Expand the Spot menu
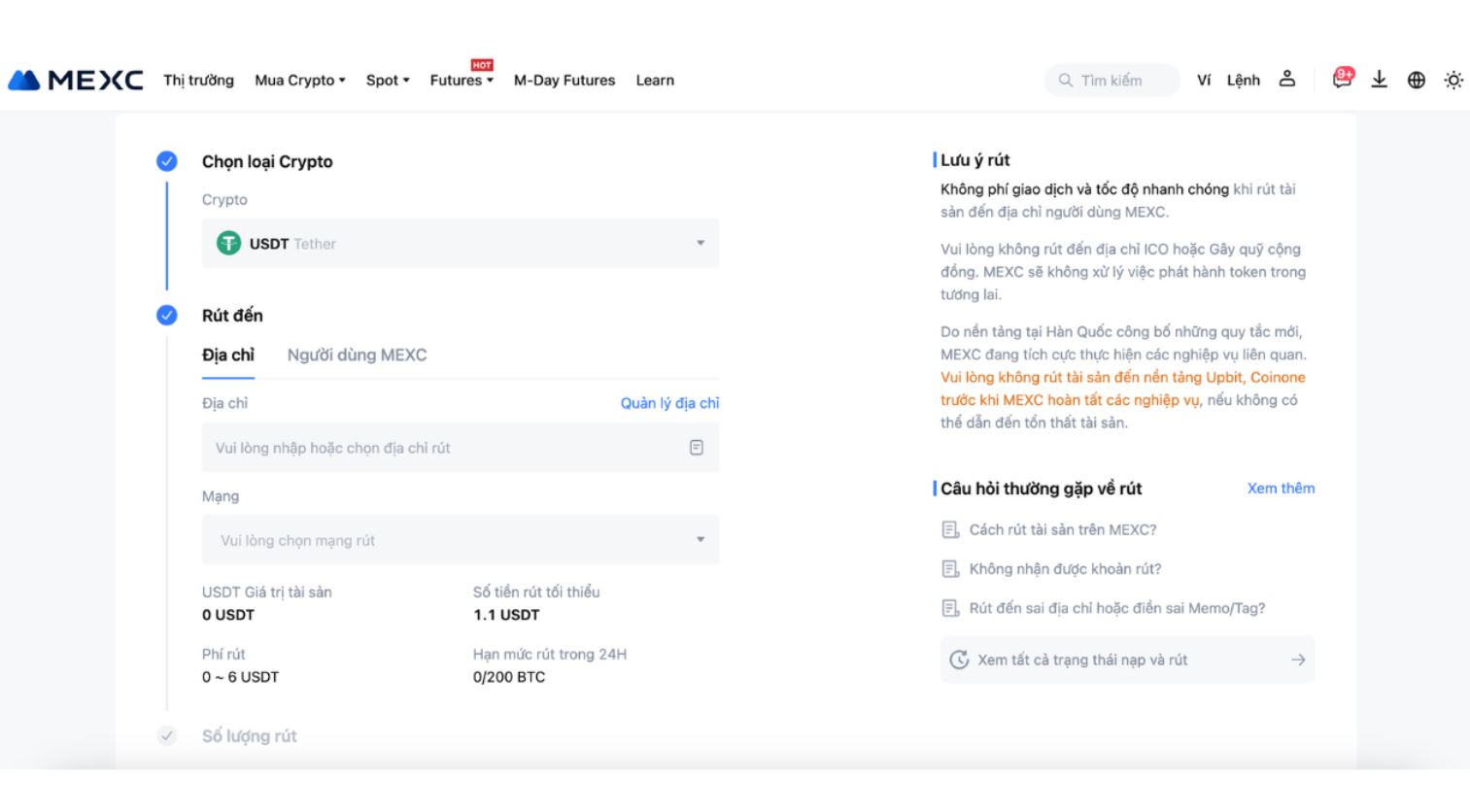This screenshot has width=1470, height=812. (388, 81)
